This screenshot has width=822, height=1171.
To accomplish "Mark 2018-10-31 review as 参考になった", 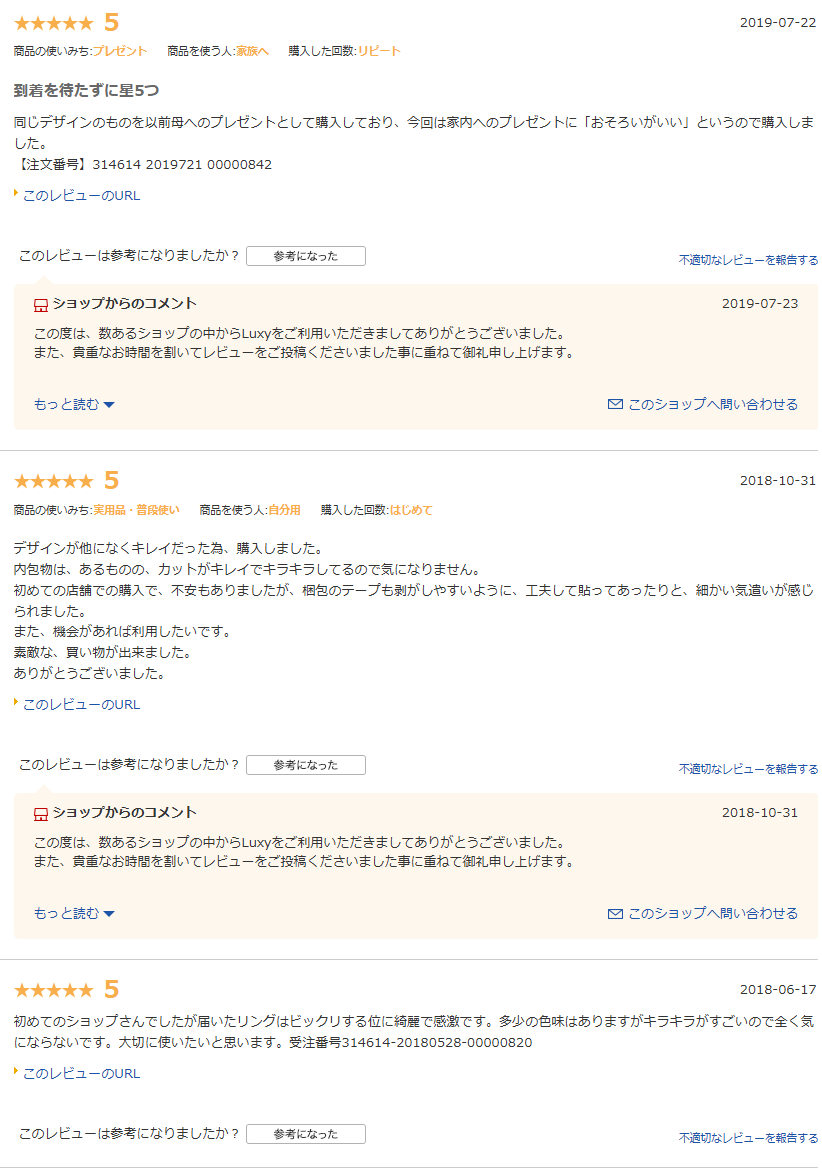I will [x=306, y=765].
